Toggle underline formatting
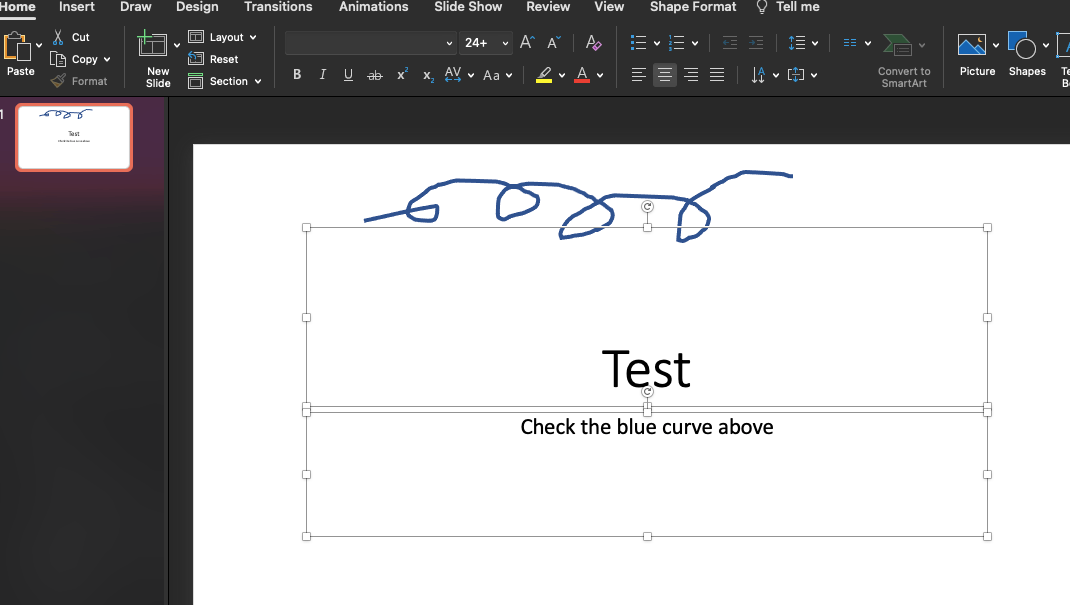Image resolution: width=1070 pixels, height=605 pixels. (348, 74)
